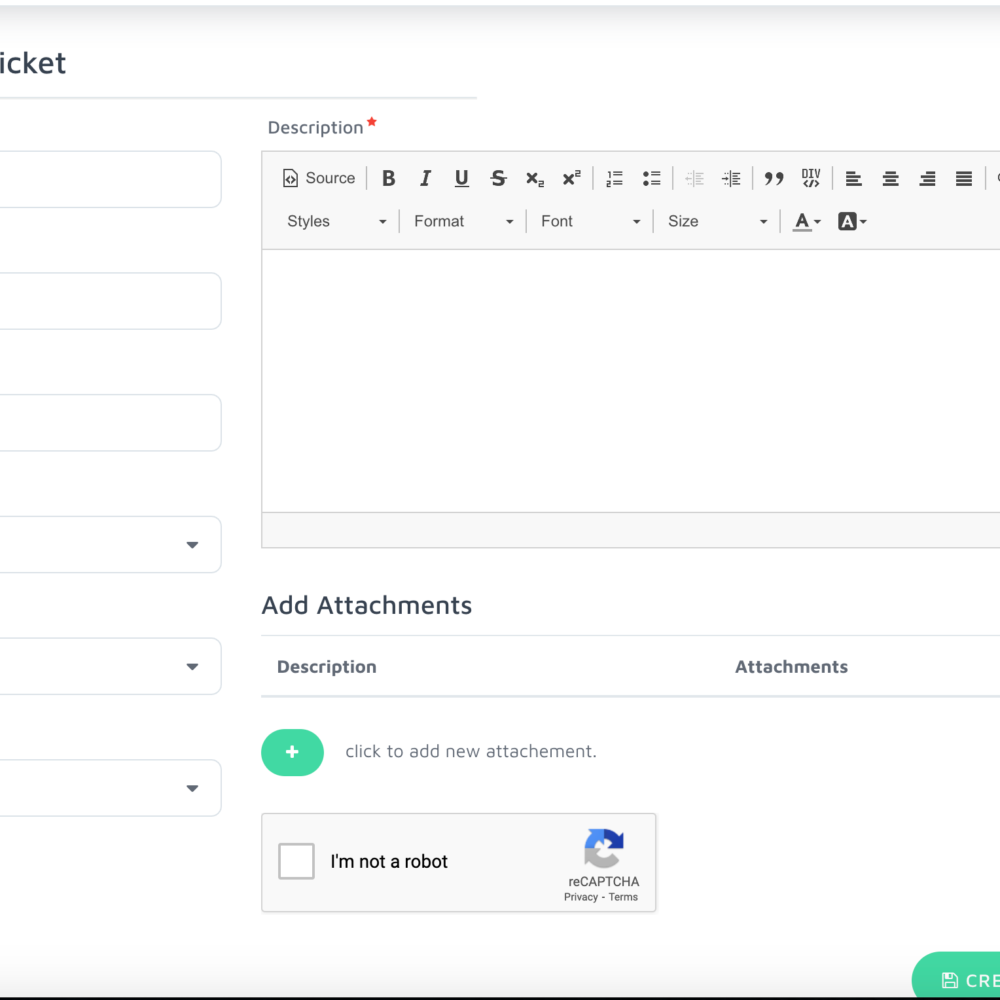This screenshot has width=1000, height=1000.
Task: Justify the description text
Action: [x=963, y=178]
